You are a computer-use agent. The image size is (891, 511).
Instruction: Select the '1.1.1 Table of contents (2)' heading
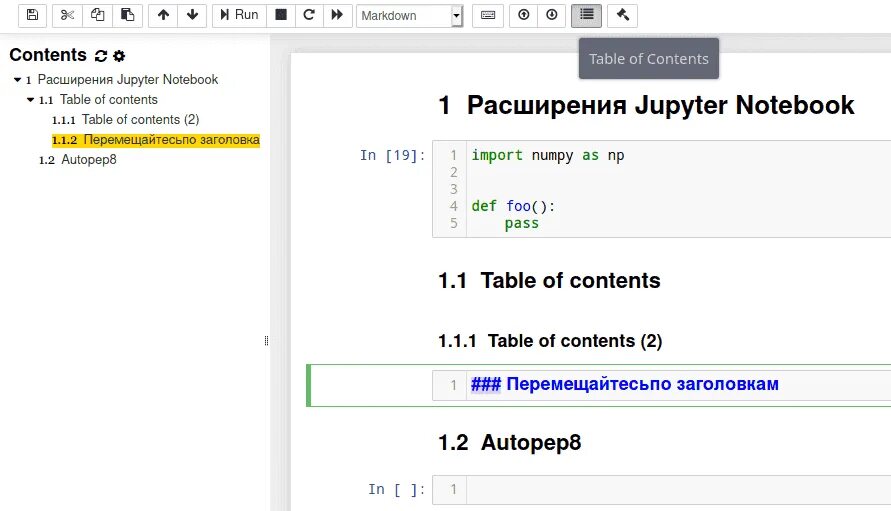pos(550,341)
